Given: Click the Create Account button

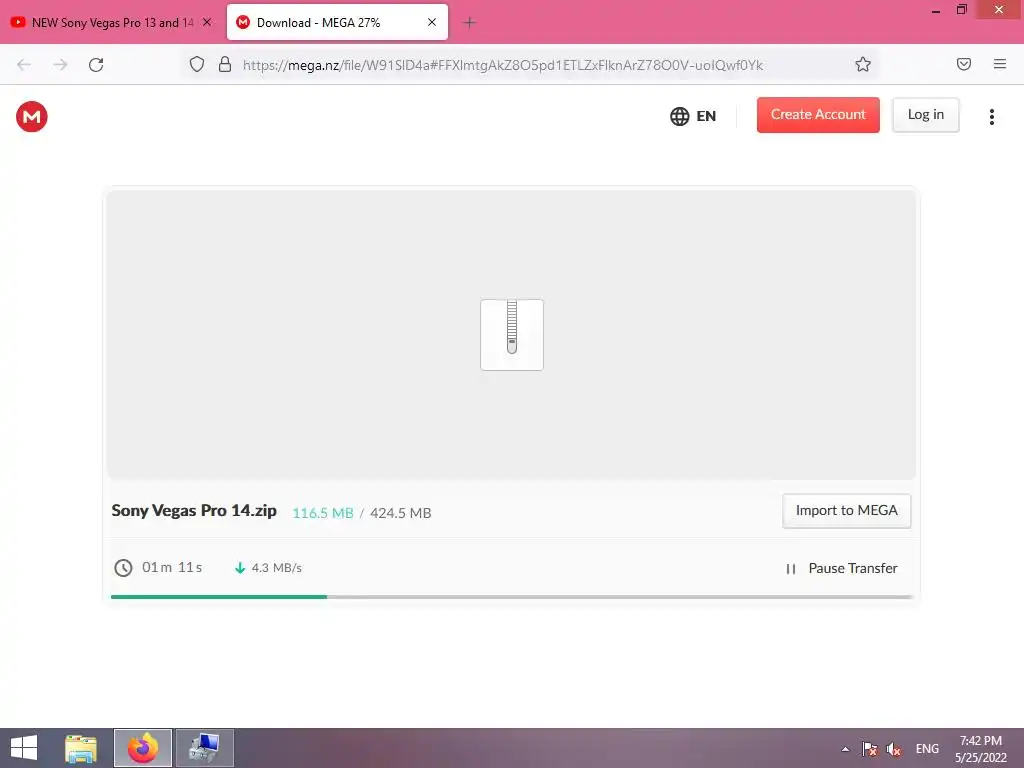Looking at the screenshot, I should tap(818, 115).
